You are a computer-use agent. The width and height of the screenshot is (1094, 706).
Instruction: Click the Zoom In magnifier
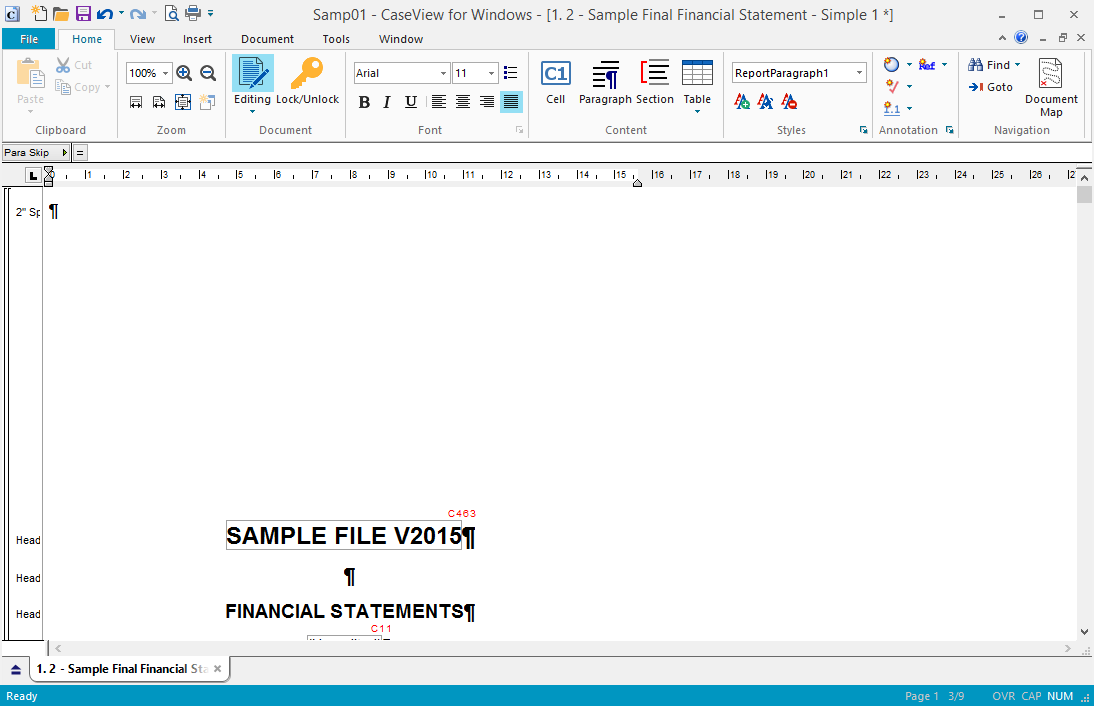(184, 73)
